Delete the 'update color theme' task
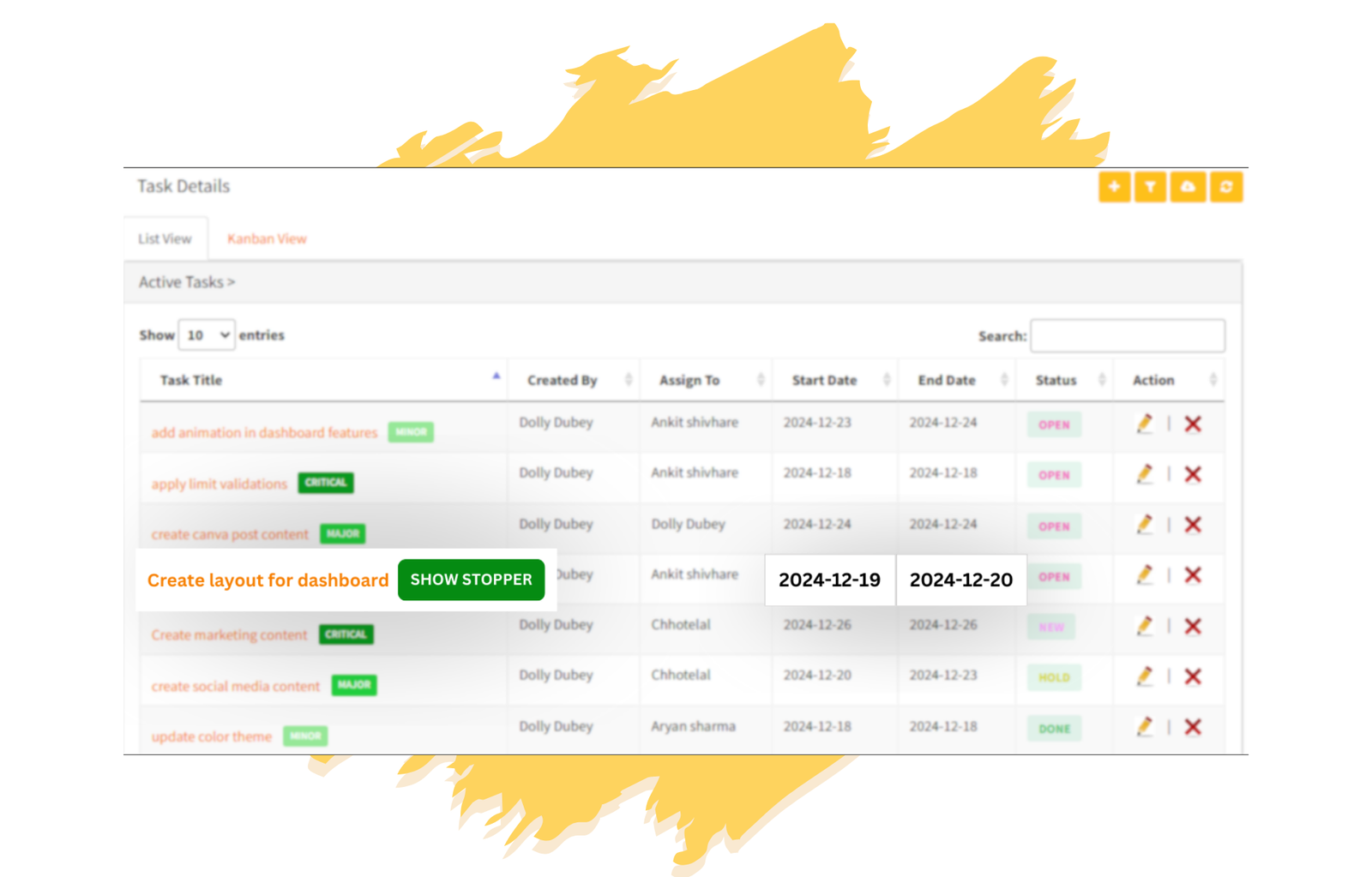1372x877 pixels. point(1193,727)
